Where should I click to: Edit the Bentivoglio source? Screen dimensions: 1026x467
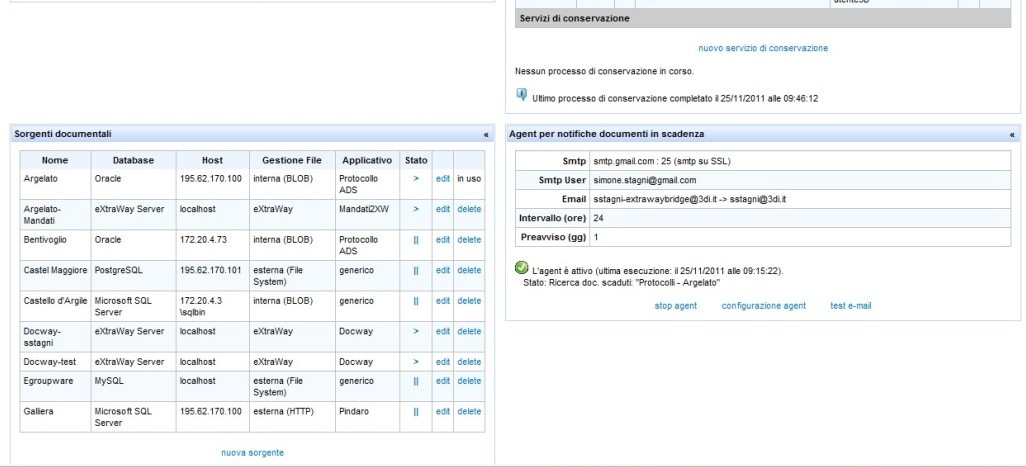coord(443,240)
